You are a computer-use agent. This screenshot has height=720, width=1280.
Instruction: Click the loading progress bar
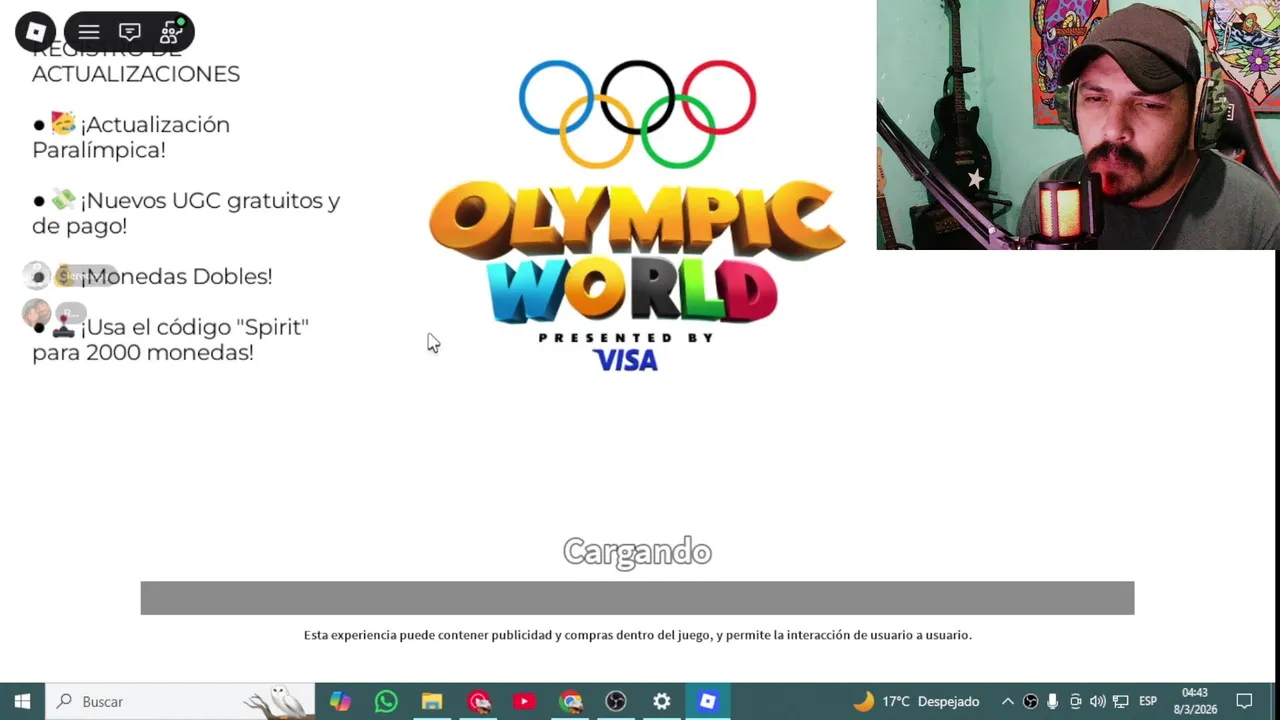[637, 598]
